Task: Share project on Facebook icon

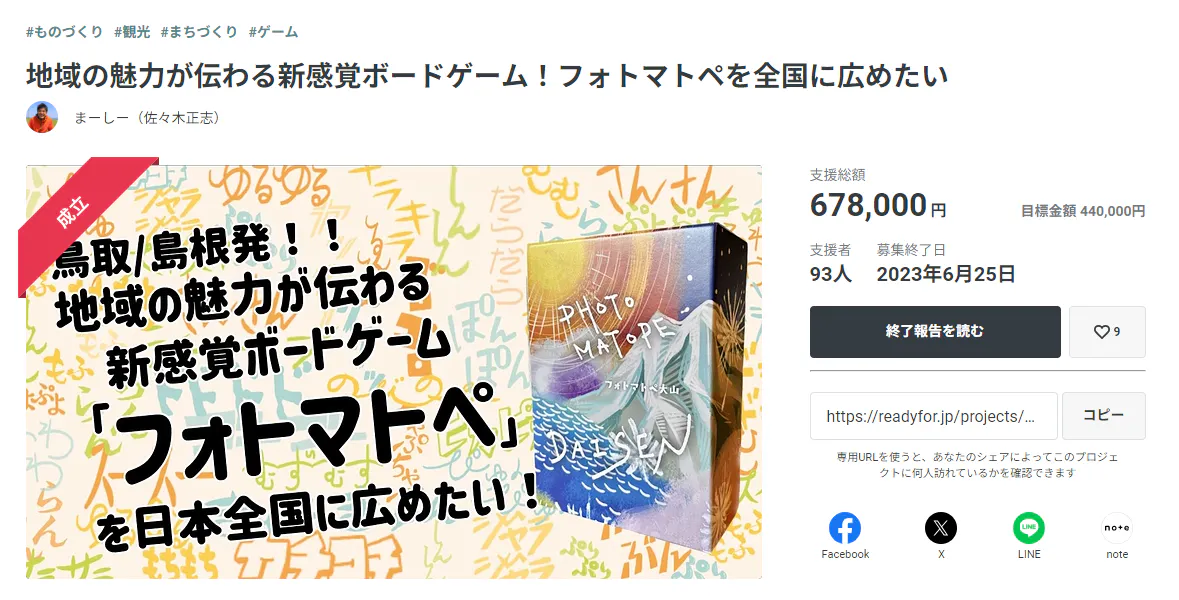Action: (x=844, y=528)
